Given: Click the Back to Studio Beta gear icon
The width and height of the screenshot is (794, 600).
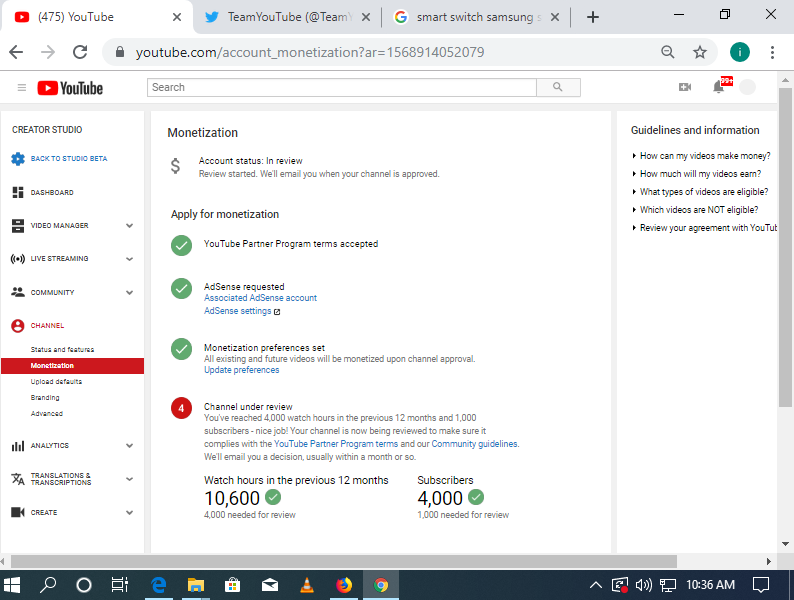Looking at the screenshot, I should click(x=18, y=158).
